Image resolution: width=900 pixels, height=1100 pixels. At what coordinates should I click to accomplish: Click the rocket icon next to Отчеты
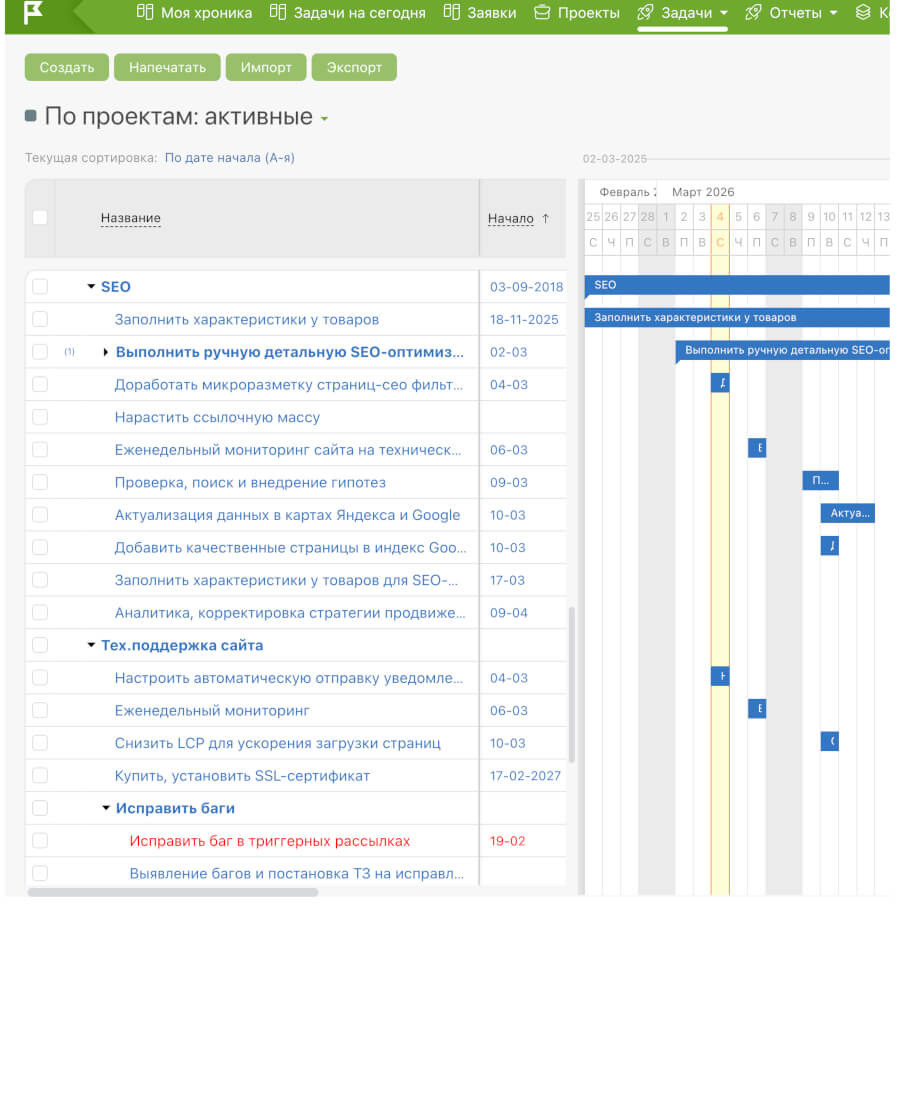[x=755, y=13]
